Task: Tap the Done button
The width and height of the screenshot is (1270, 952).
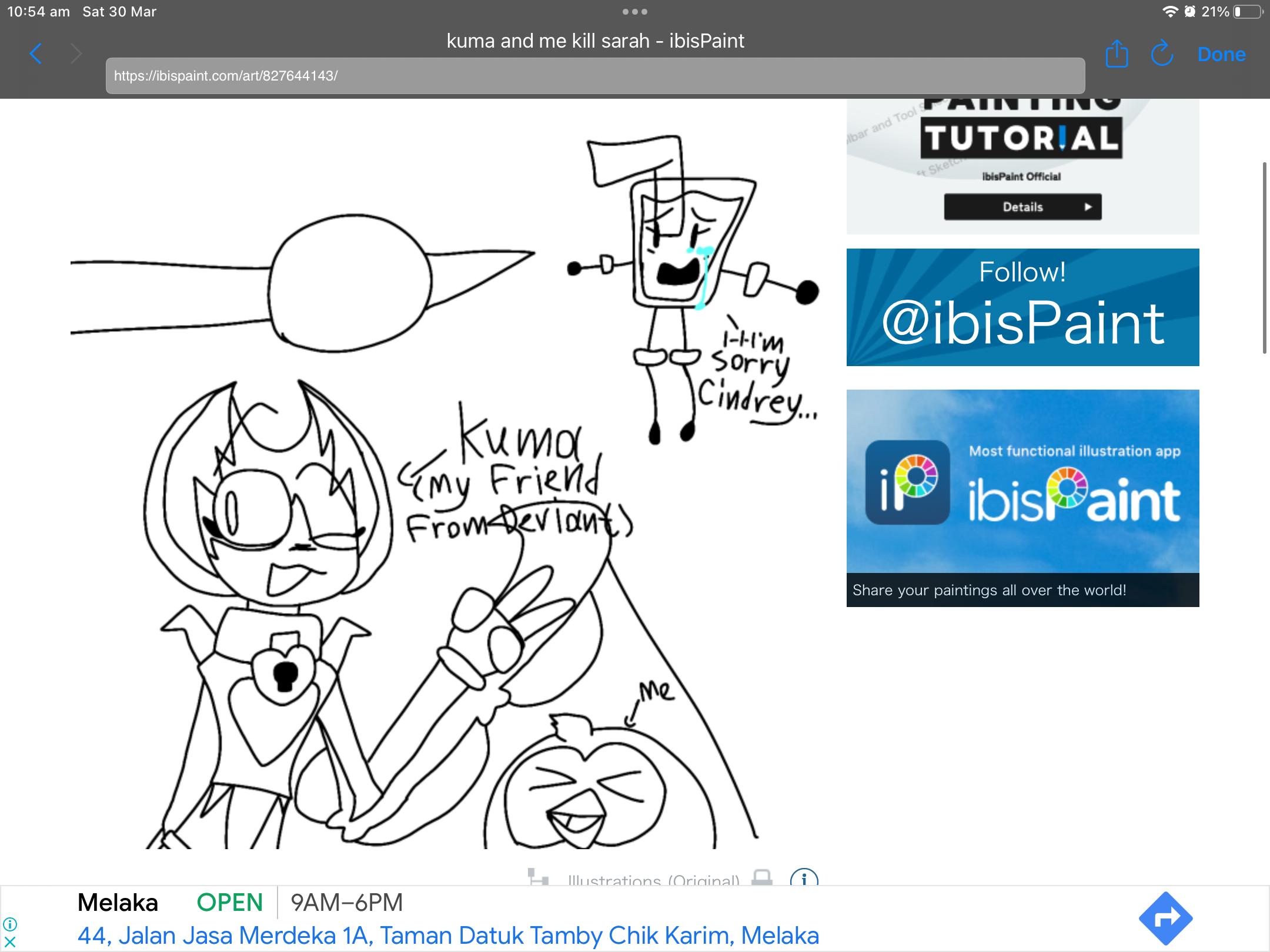Action: point(1221,54)
